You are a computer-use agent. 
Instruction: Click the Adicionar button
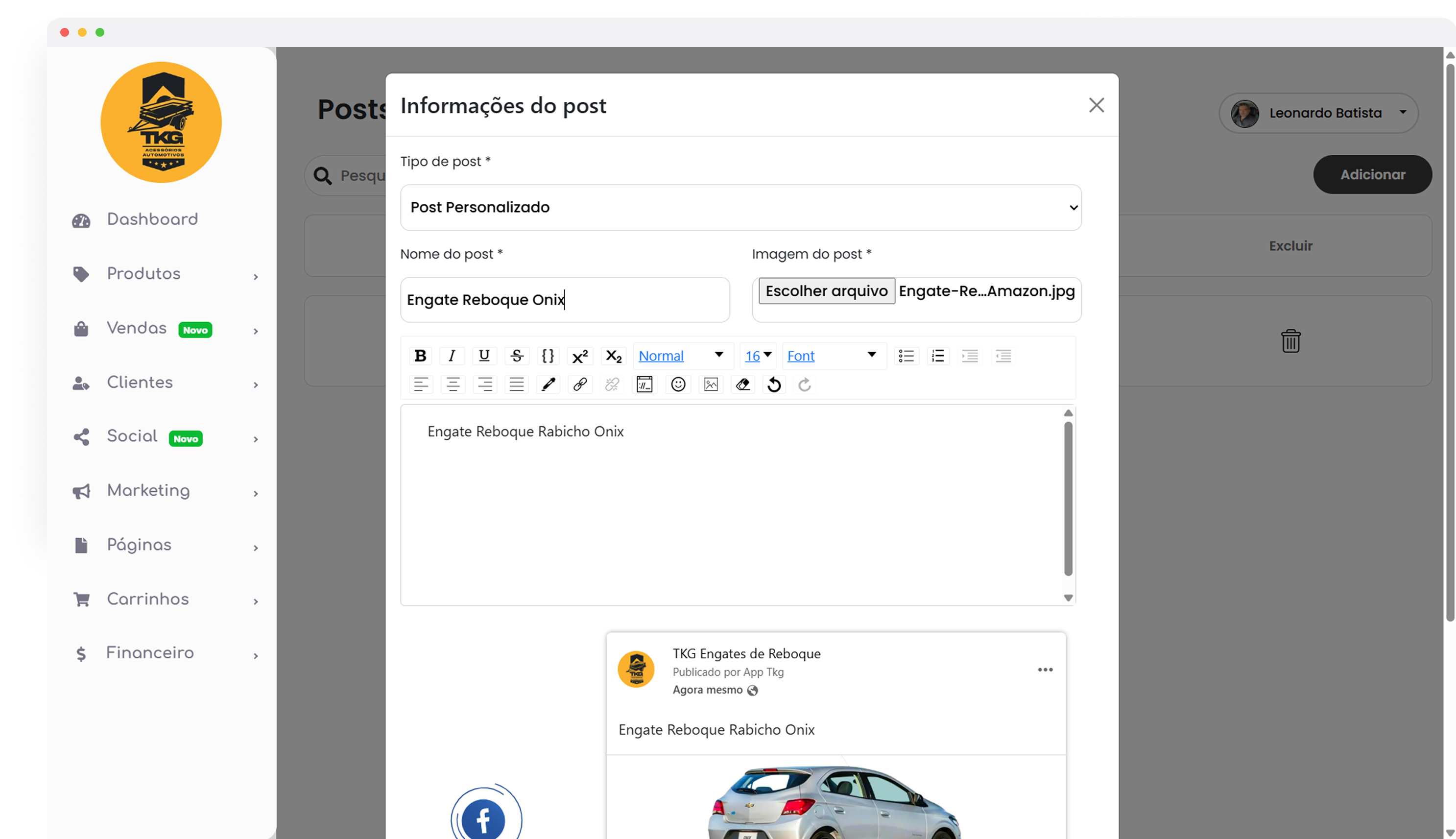click(1372, 174)
